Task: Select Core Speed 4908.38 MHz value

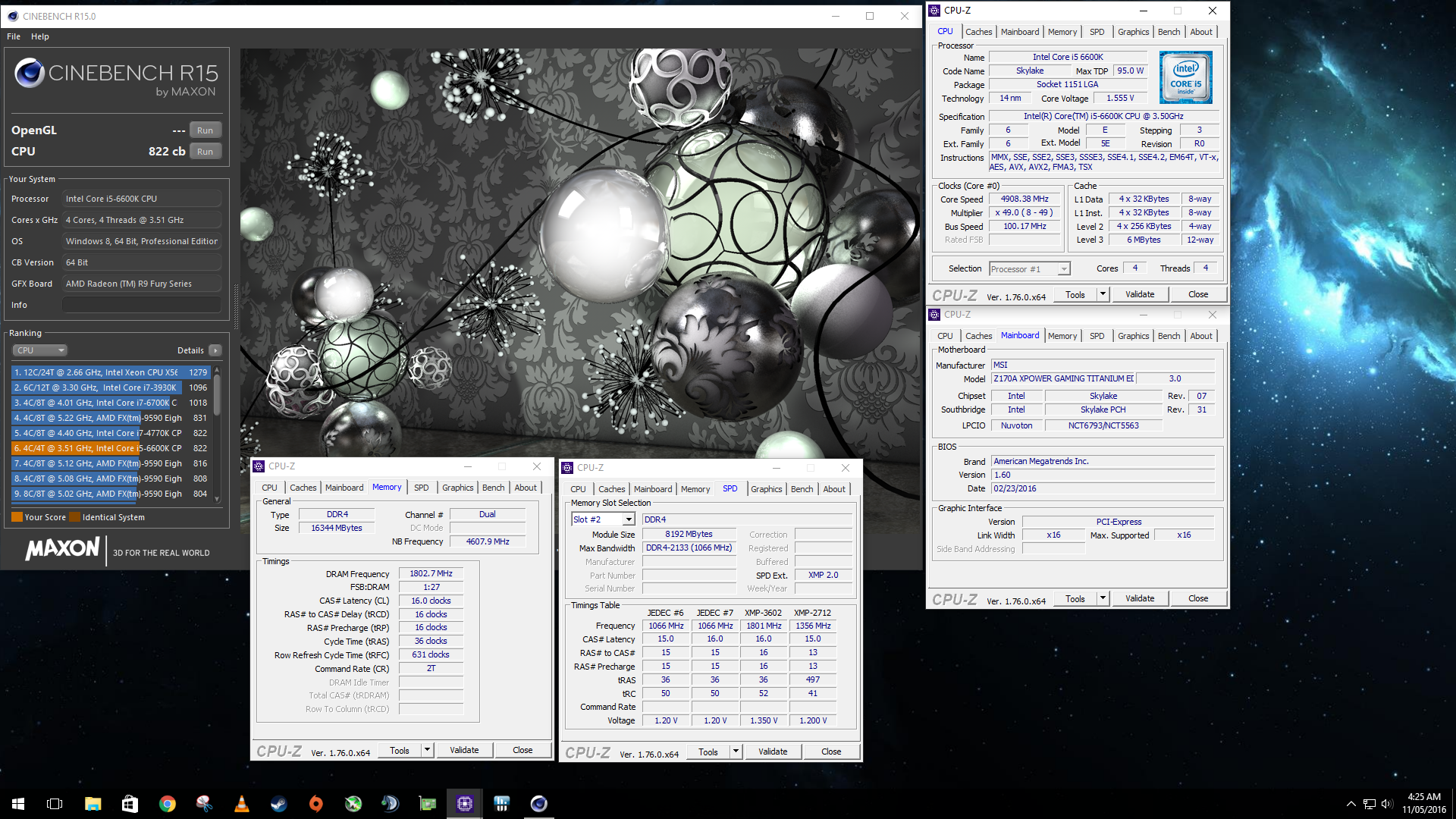Action: 1025,199
